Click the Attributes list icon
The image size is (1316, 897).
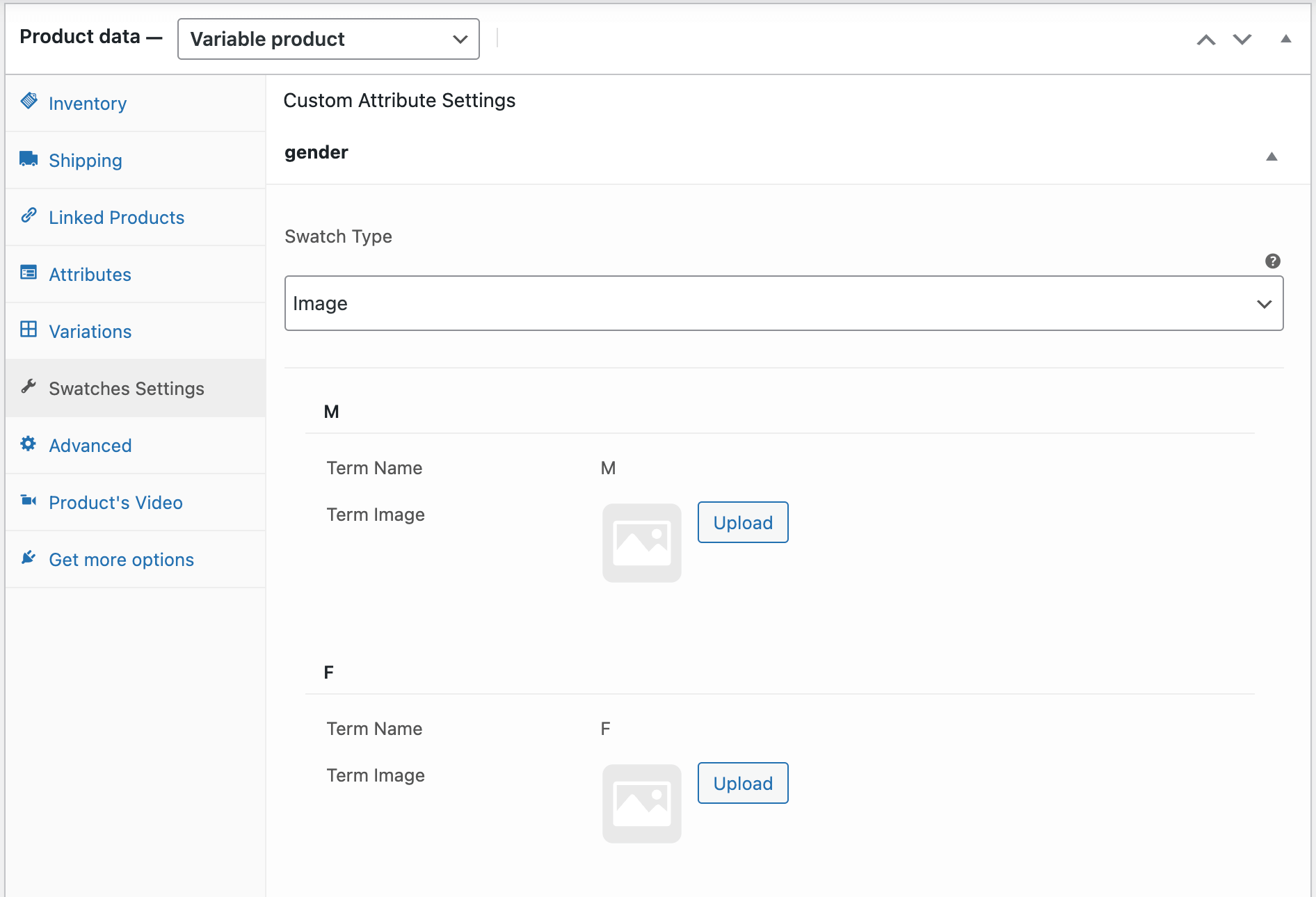pos(29,273)
